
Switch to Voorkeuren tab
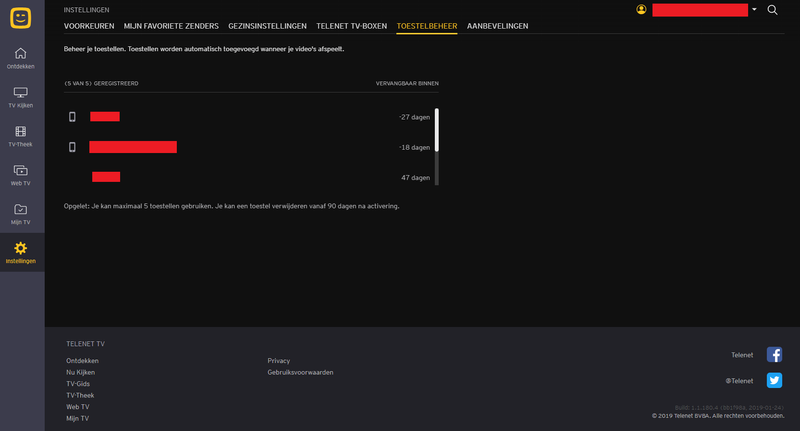tap(89, 26)
